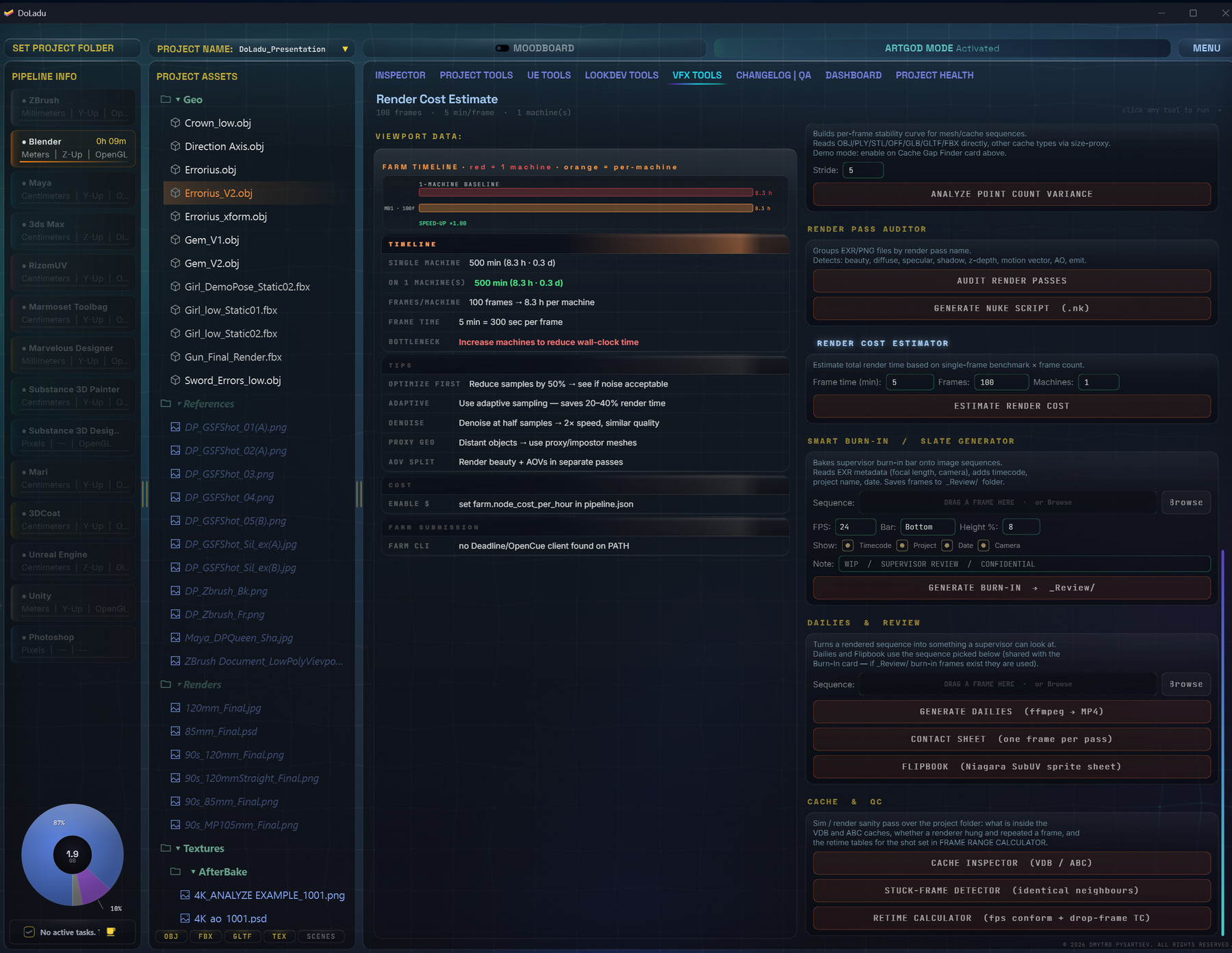This screenshot has width=1232, height=953.
Task: Click the image icon beside 90s_MP105mm_Final.png
Action: [x=175, y=825]
